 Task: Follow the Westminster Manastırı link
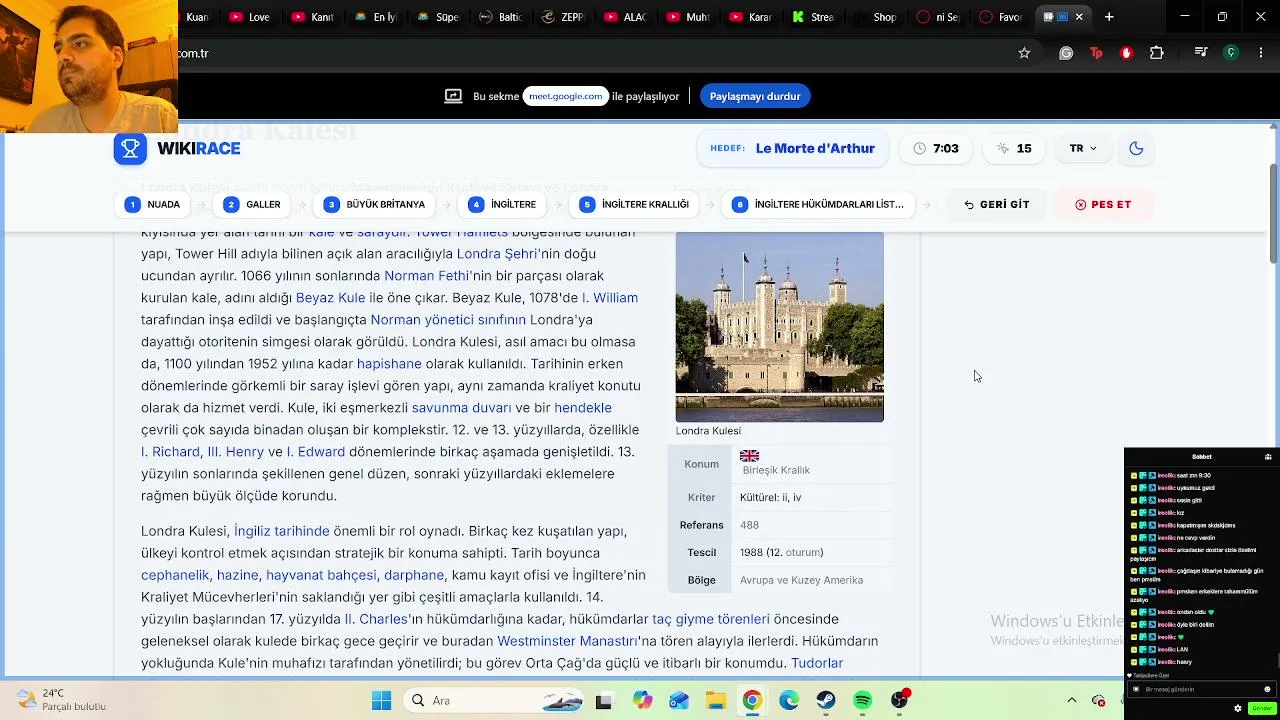tap(567, 641)
